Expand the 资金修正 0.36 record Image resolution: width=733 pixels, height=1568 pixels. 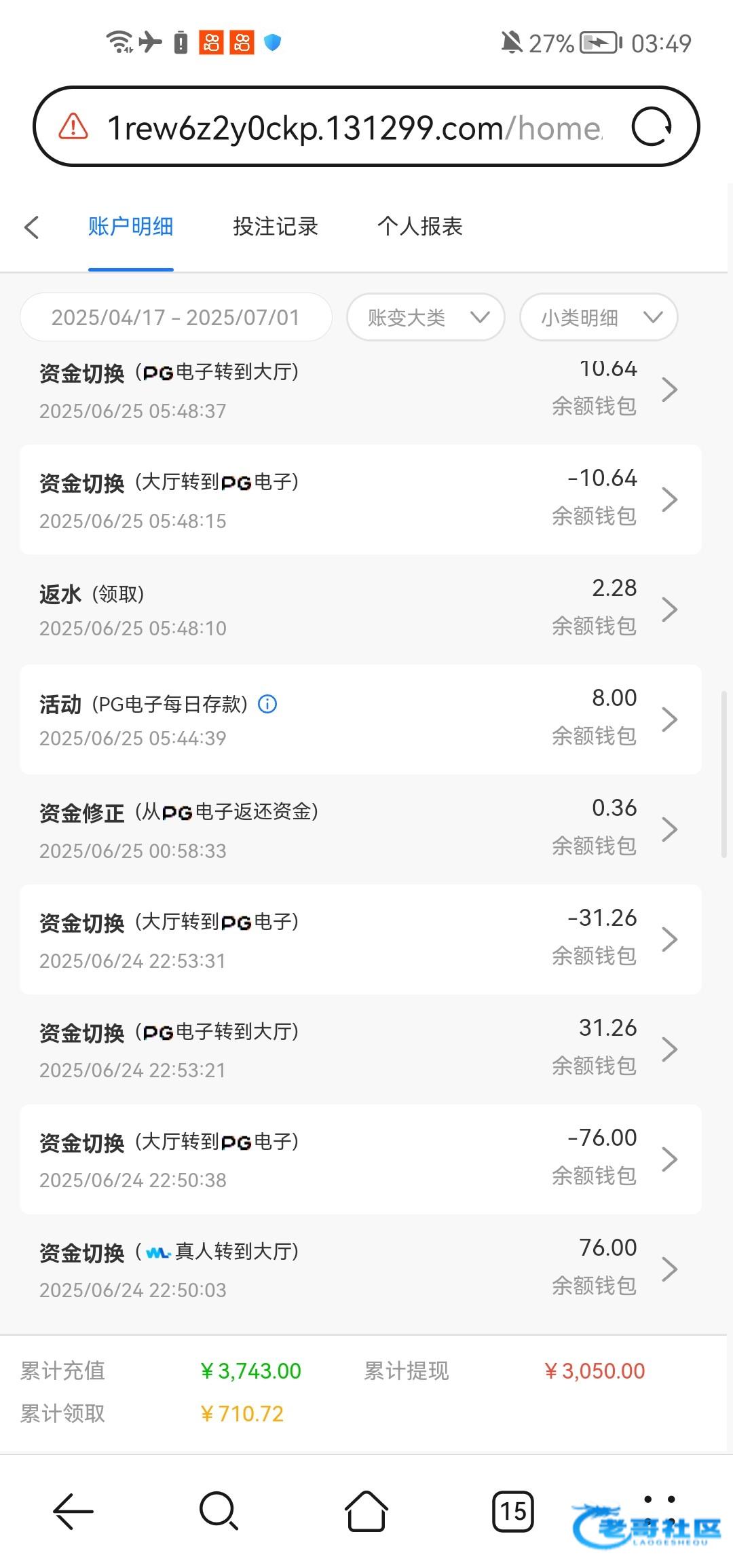tap(360, 829)
